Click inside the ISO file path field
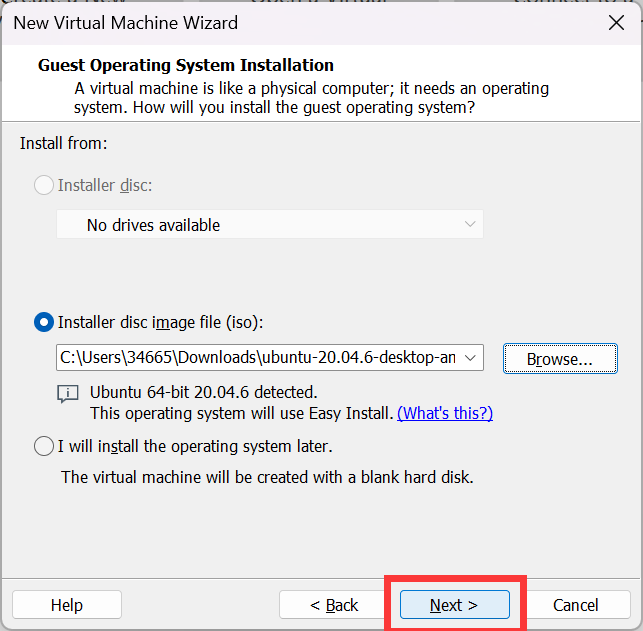The image size is (643, 631). coord(258,358)
